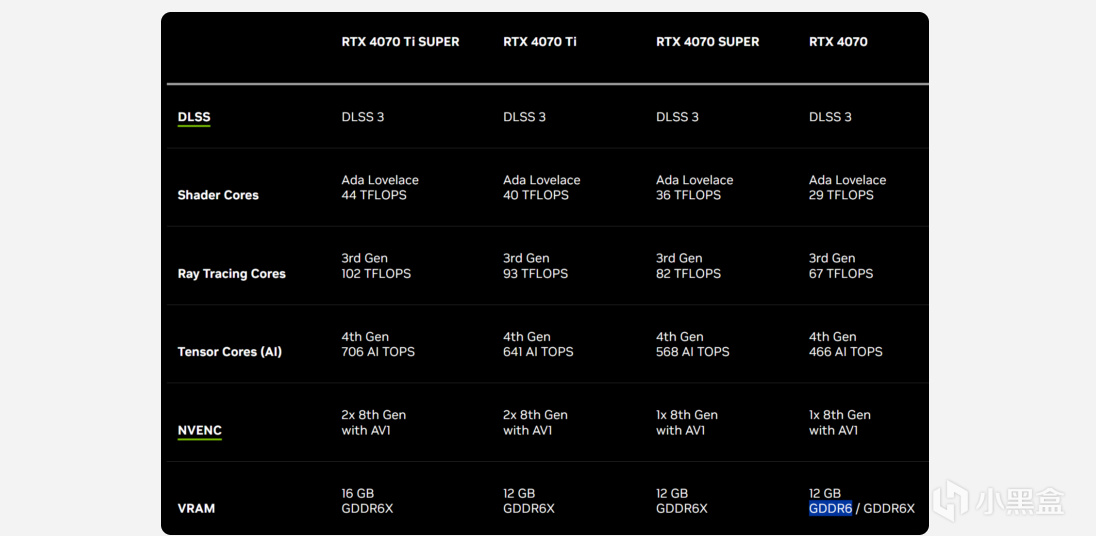Click the 29 TFLOPS shader value
The height and width of the screenshot is (536, 1096).
coord(841,195)
